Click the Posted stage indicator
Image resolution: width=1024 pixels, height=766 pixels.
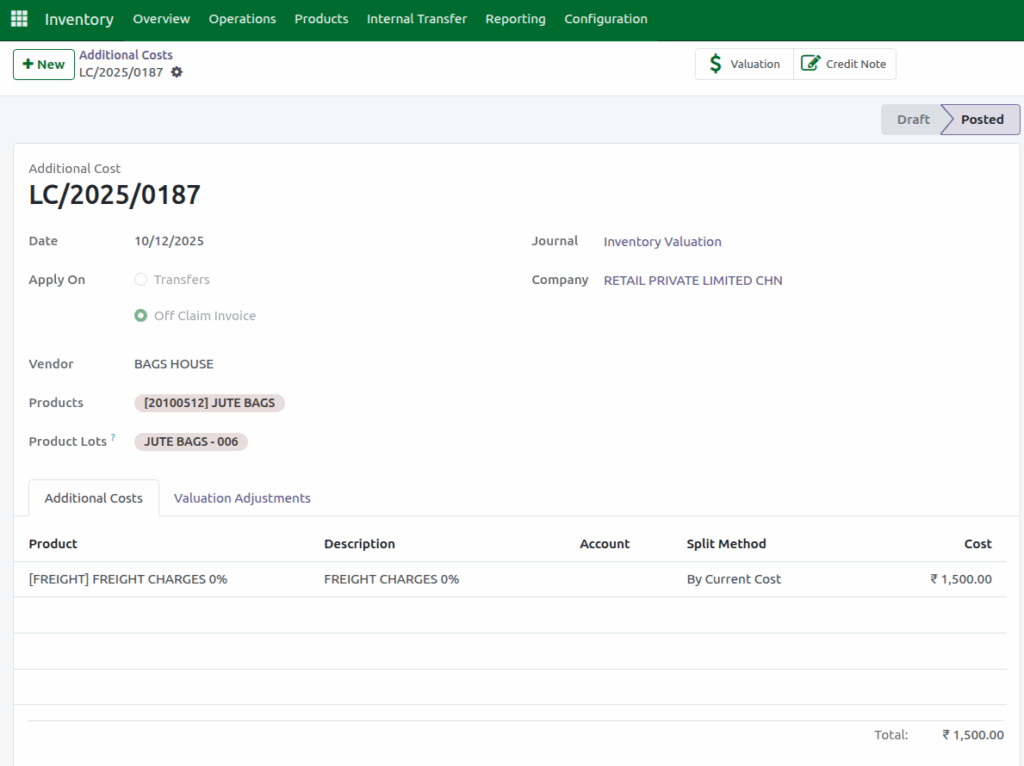tap(980, 119)
